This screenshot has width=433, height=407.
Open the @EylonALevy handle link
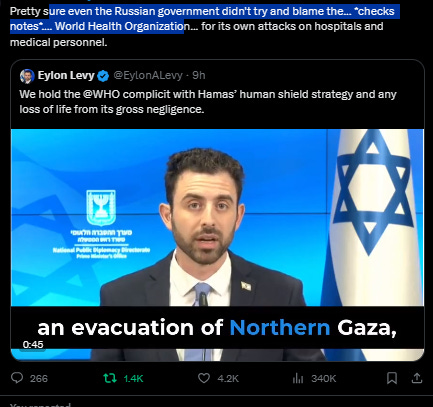148,75
